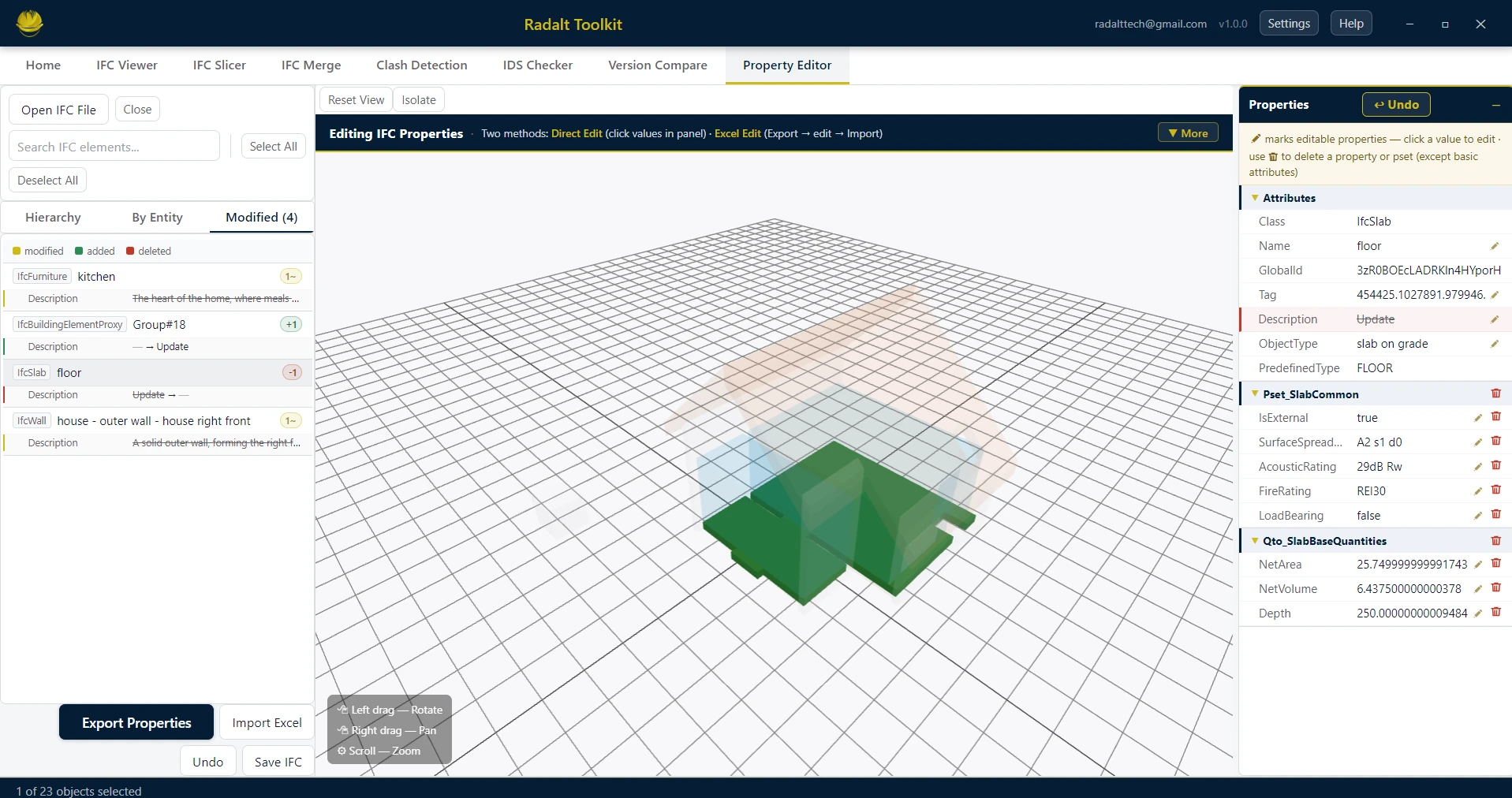Switch to the Clash Detection tab
The height and width of the screenshot is (798, 1512).
pyautogui.click(x=422, y=65)
